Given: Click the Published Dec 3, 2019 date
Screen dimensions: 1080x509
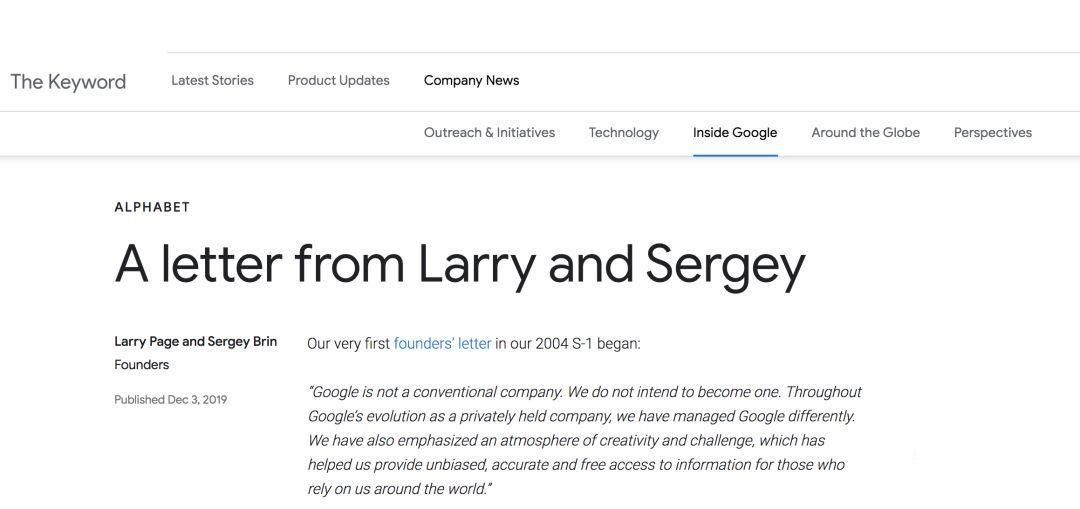Looking at the screenshot, I should click(x=170, y=400).
